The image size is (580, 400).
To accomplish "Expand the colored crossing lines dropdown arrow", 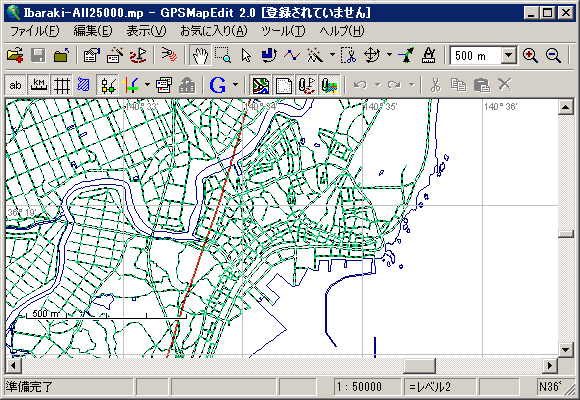I will (147, 85).
